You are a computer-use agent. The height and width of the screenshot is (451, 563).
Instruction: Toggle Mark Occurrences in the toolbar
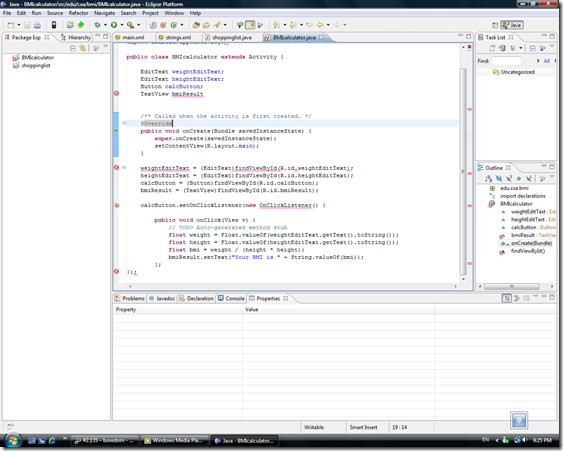coord(250,25)
